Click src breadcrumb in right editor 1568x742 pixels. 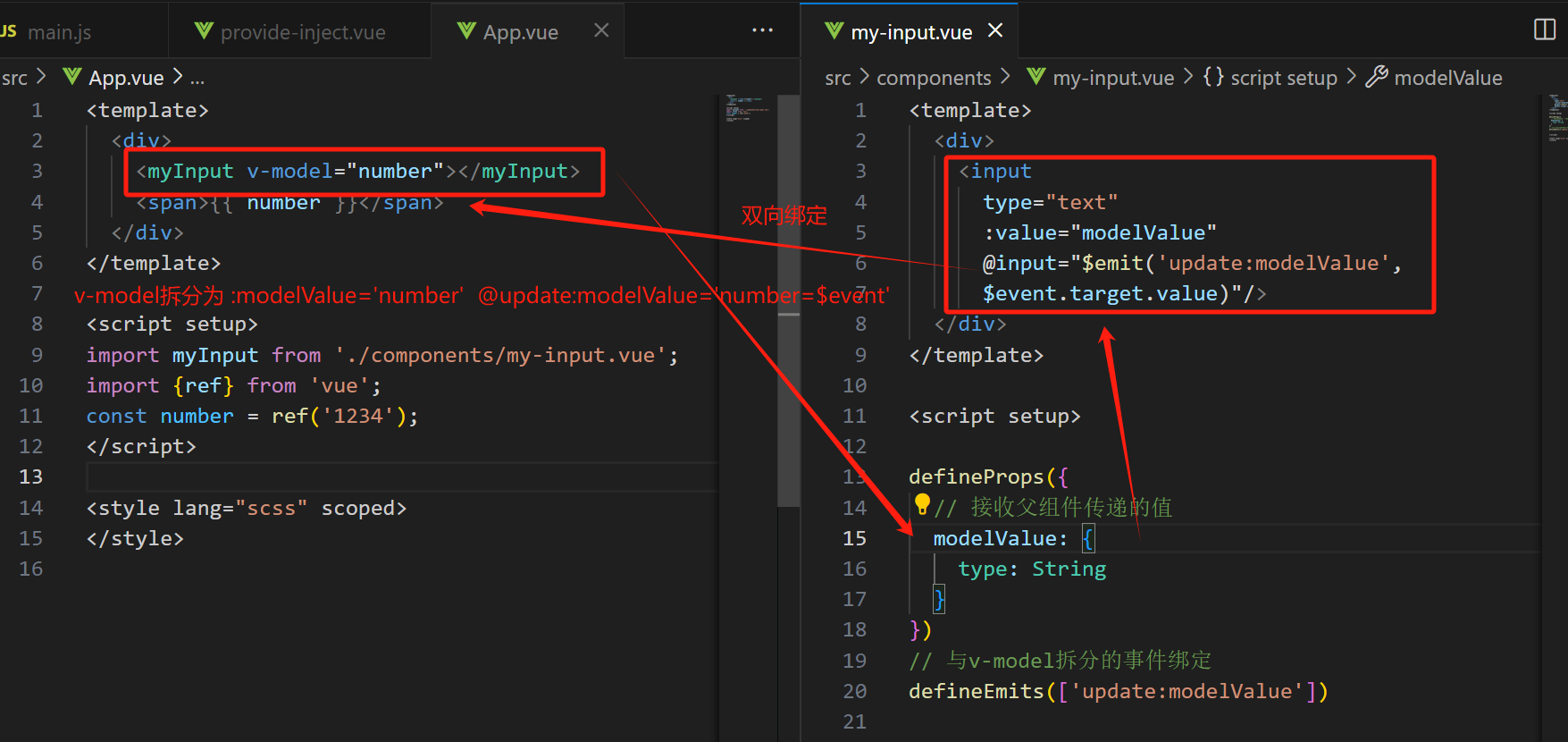(x=838, y=78)
